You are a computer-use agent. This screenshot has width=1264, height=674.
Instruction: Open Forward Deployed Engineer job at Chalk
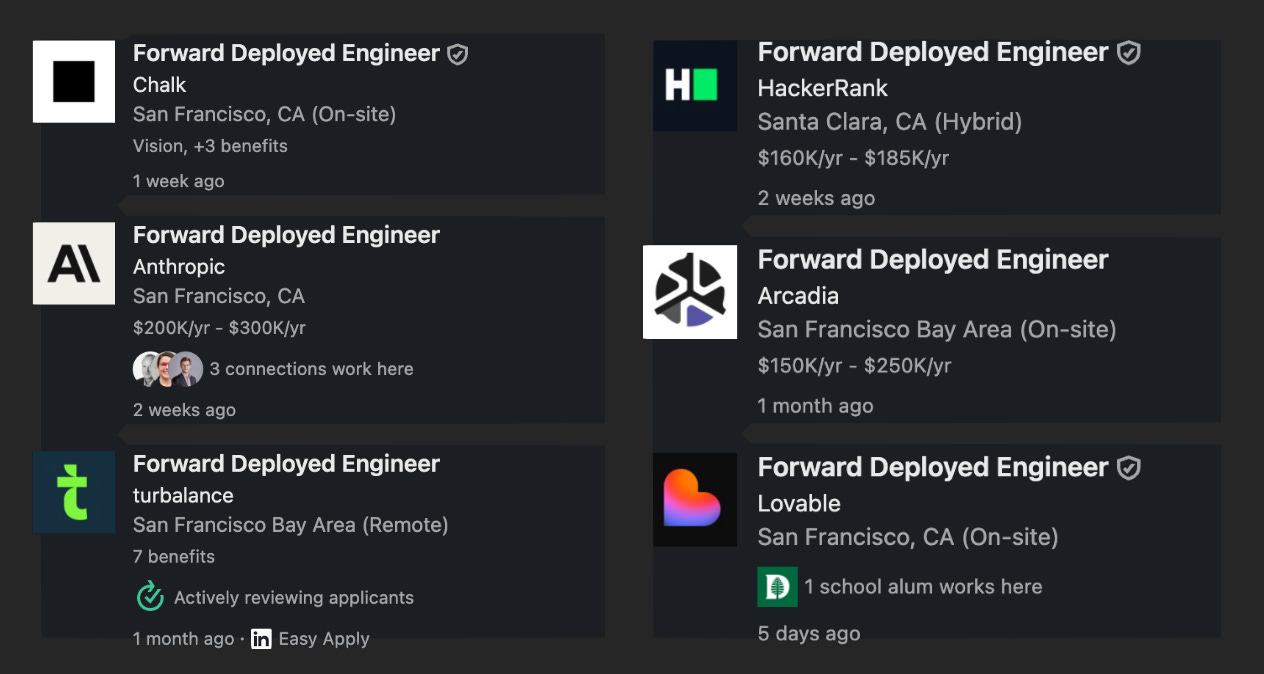pos(287,53)
